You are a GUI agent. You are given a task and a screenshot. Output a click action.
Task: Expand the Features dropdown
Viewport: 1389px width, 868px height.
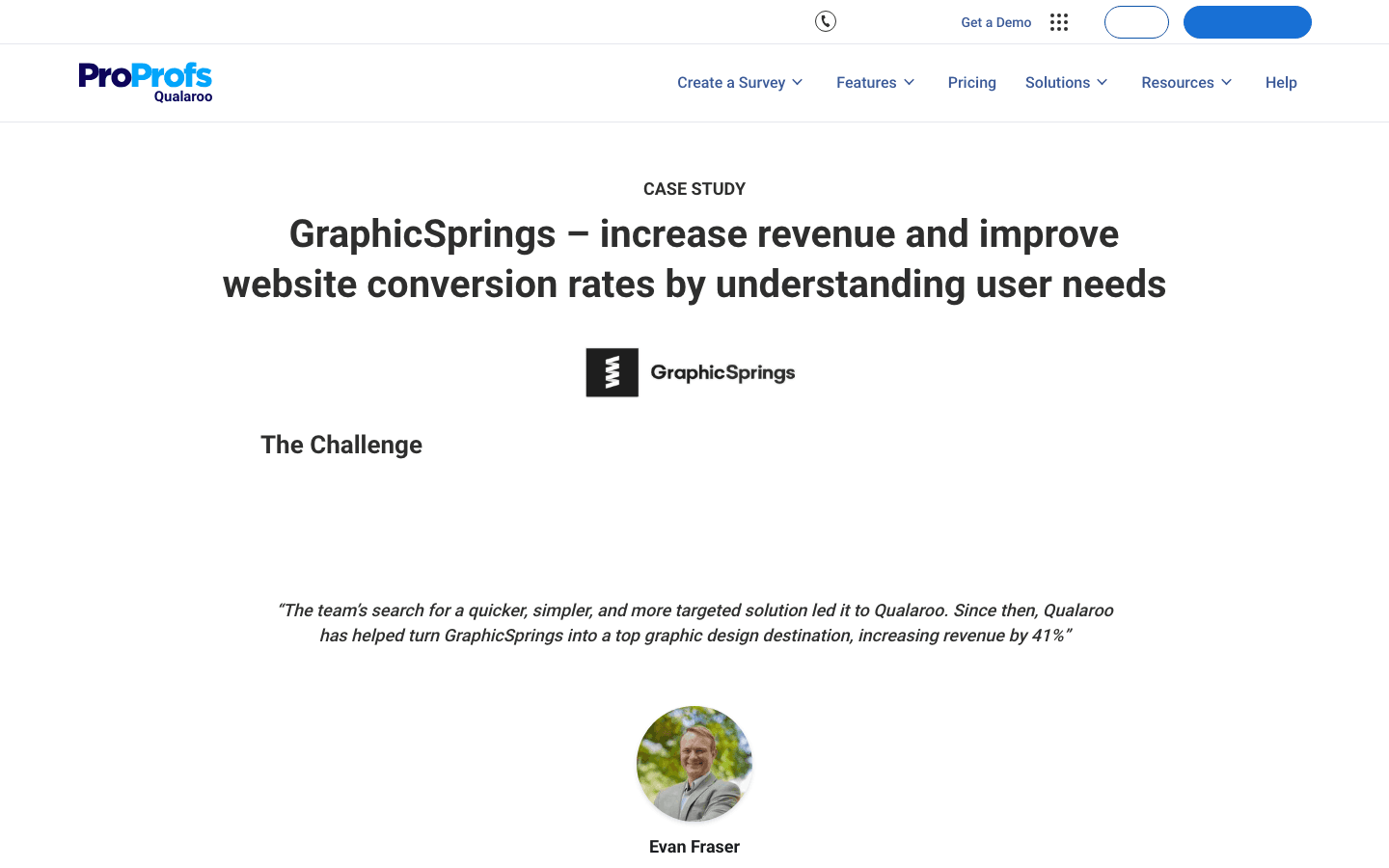(876, 83)
